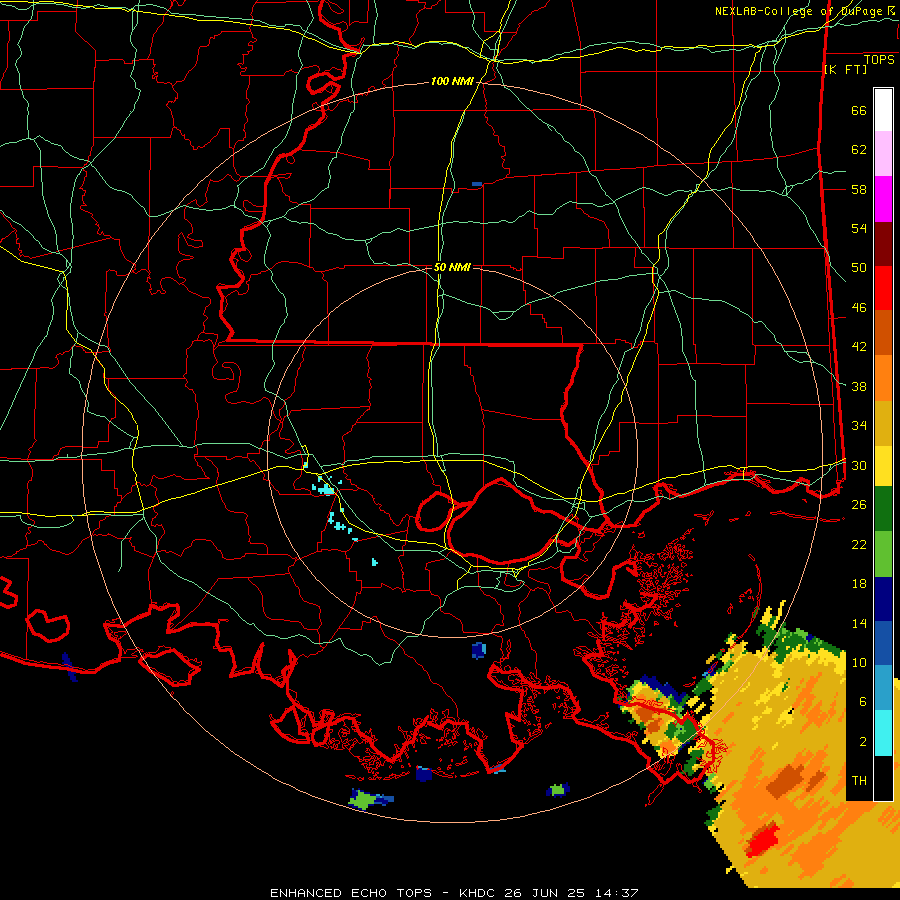Click the "[K FT]" units label

click(845, 70)
